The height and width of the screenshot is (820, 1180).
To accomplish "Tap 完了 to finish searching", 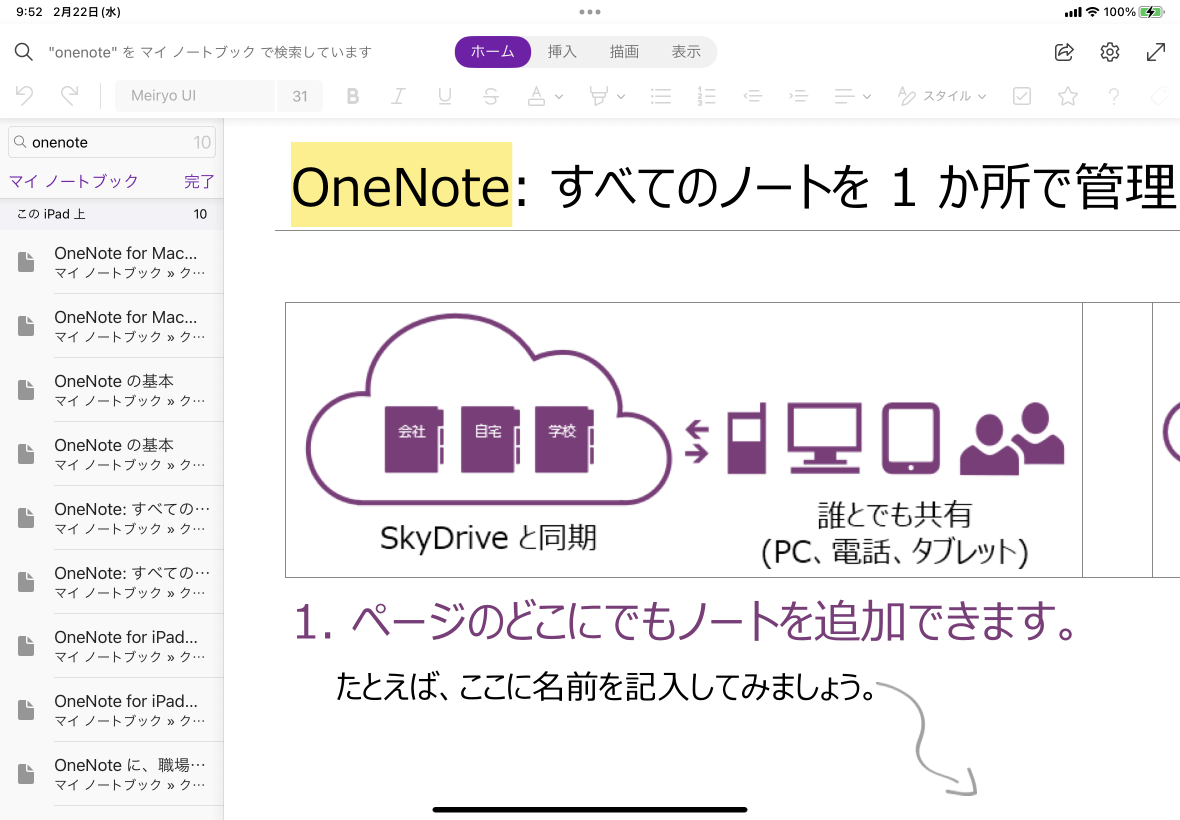I will coord(199,181).
